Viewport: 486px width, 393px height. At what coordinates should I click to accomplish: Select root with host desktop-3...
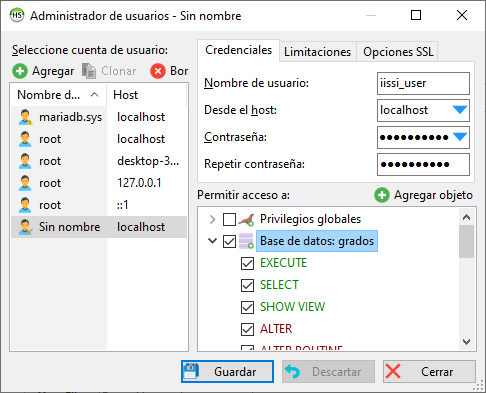99,161
